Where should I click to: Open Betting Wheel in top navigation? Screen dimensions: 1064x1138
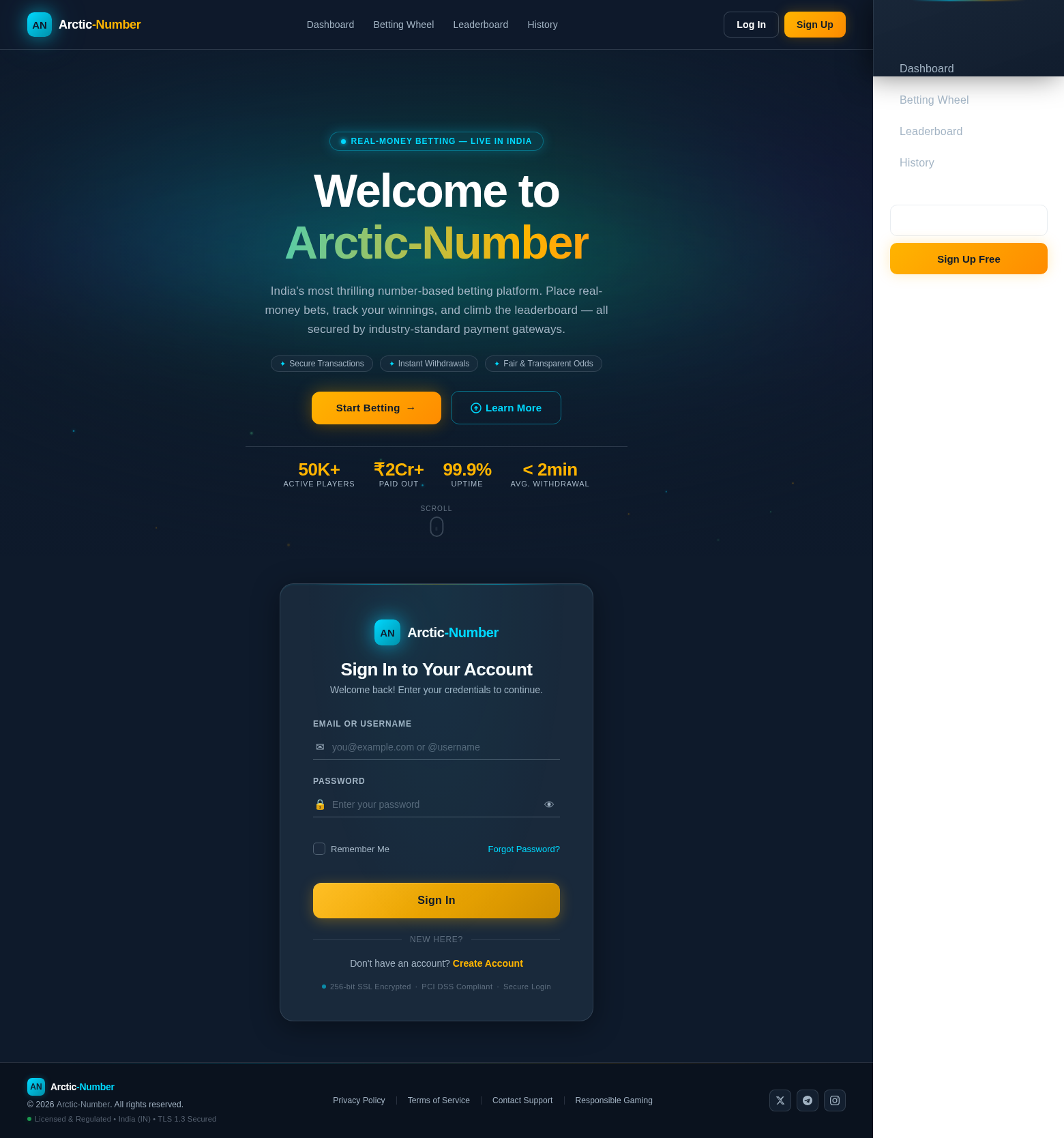click(404, 25)
